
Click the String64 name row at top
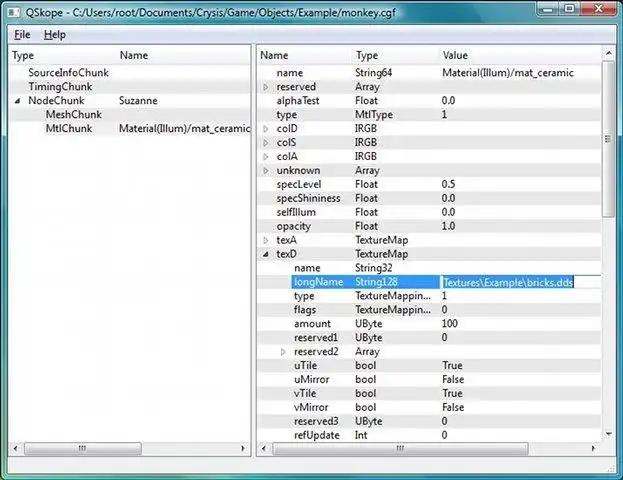tap(429, 73)
